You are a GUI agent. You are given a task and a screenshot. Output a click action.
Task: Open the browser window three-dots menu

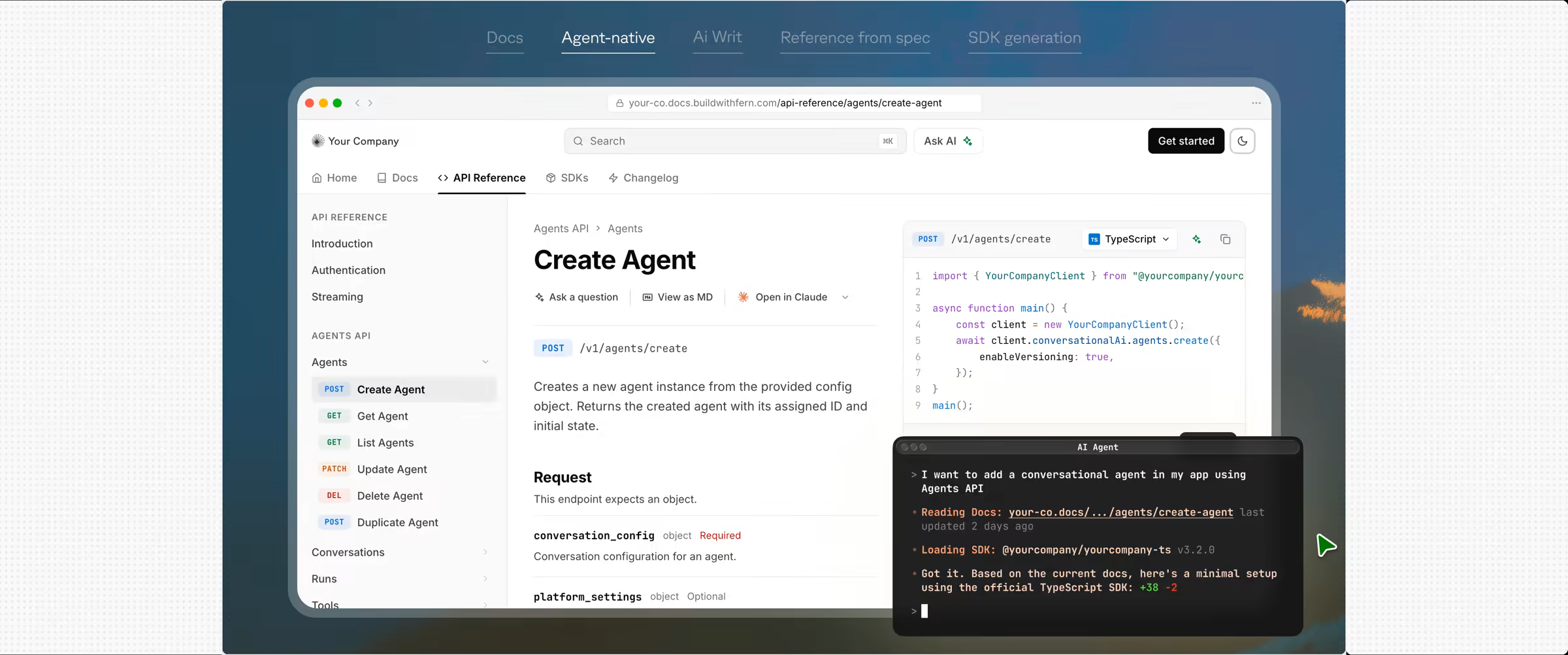point(1256,103)
